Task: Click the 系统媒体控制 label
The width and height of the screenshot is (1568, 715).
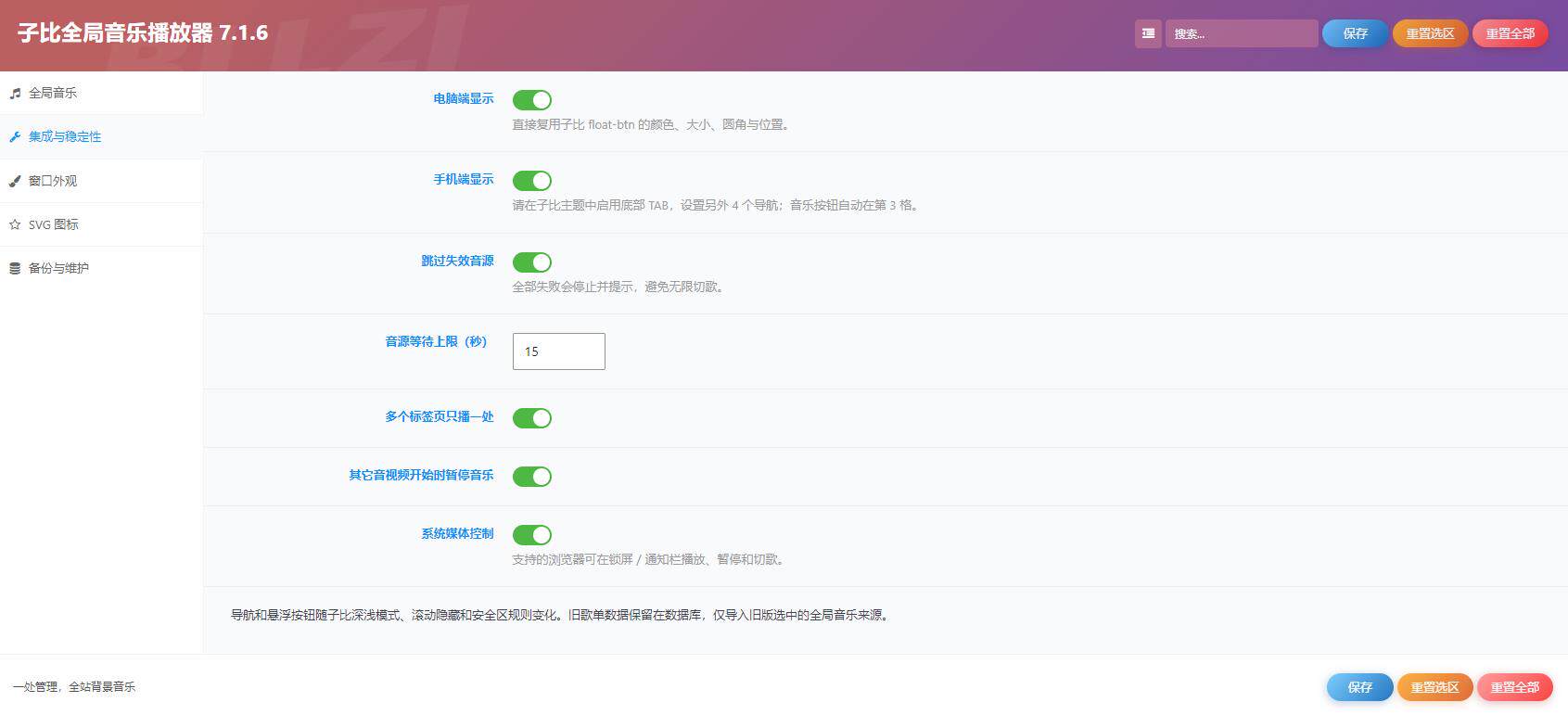Action: pos(457,533)
